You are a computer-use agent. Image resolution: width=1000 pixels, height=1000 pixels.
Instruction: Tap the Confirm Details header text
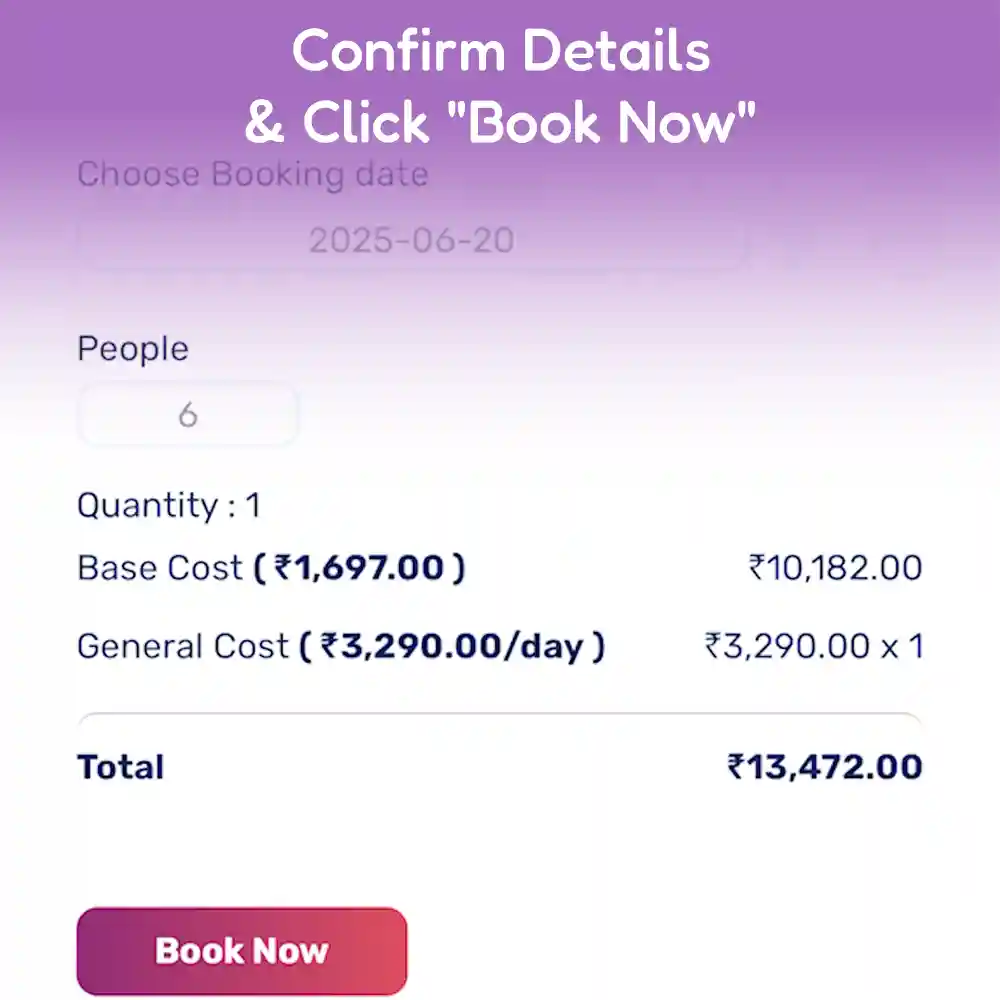(501, 51)
